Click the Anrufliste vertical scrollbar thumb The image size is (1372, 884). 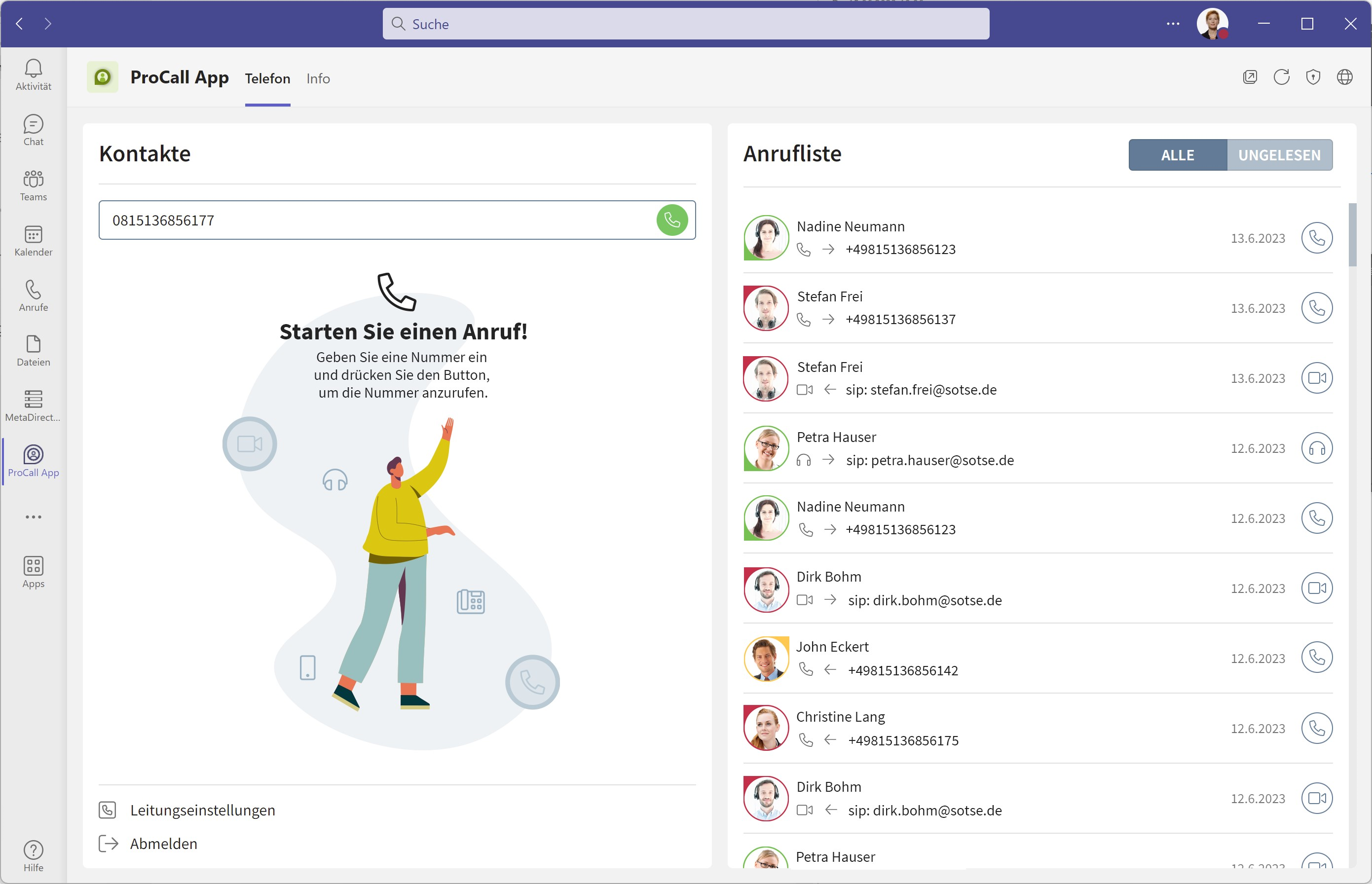[x=1352, y=235]
